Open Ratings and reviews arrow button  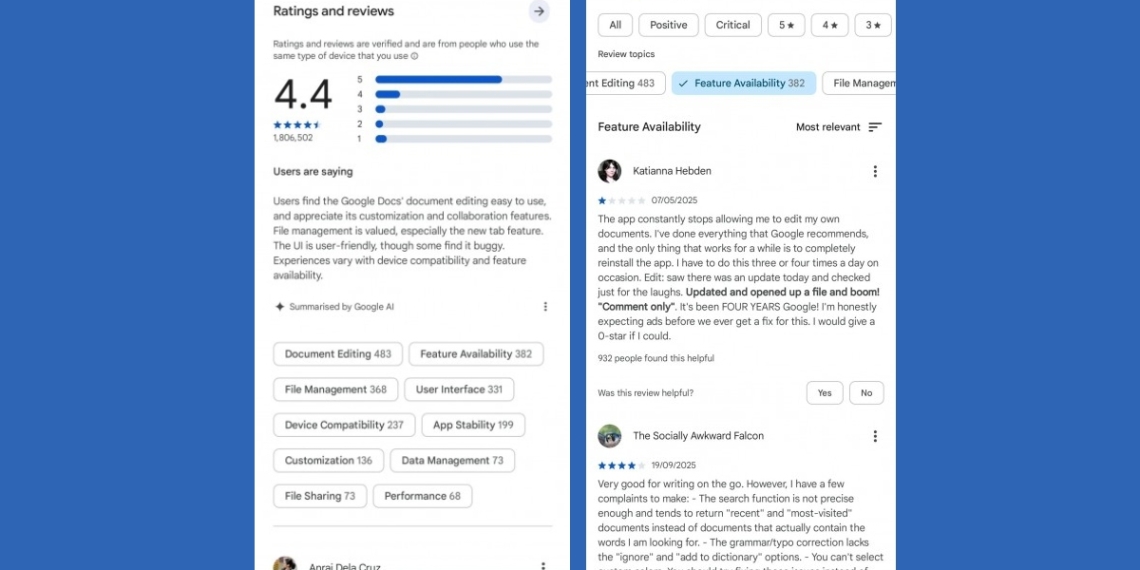(x=539, y=12)
